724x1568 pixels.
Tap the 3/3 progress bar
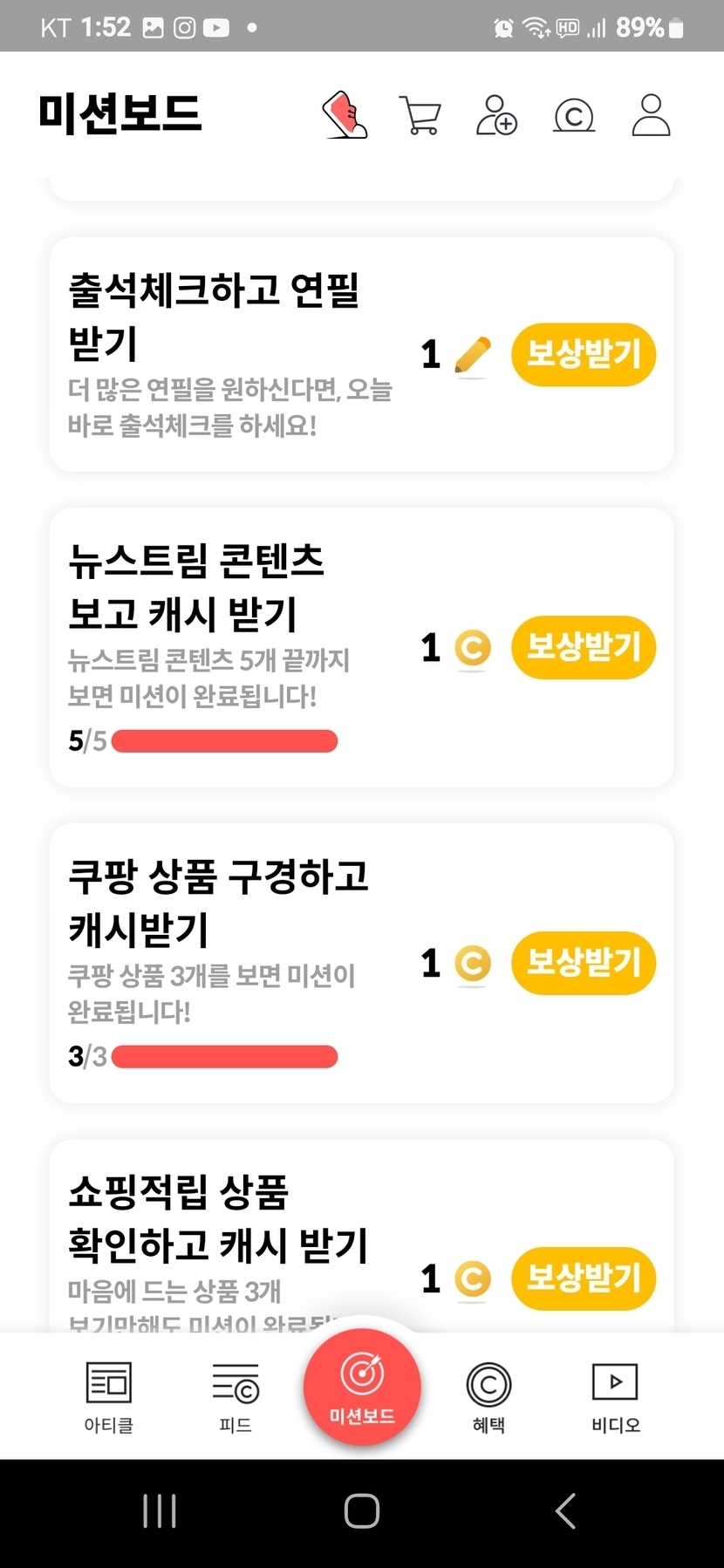pos(224,1057)
